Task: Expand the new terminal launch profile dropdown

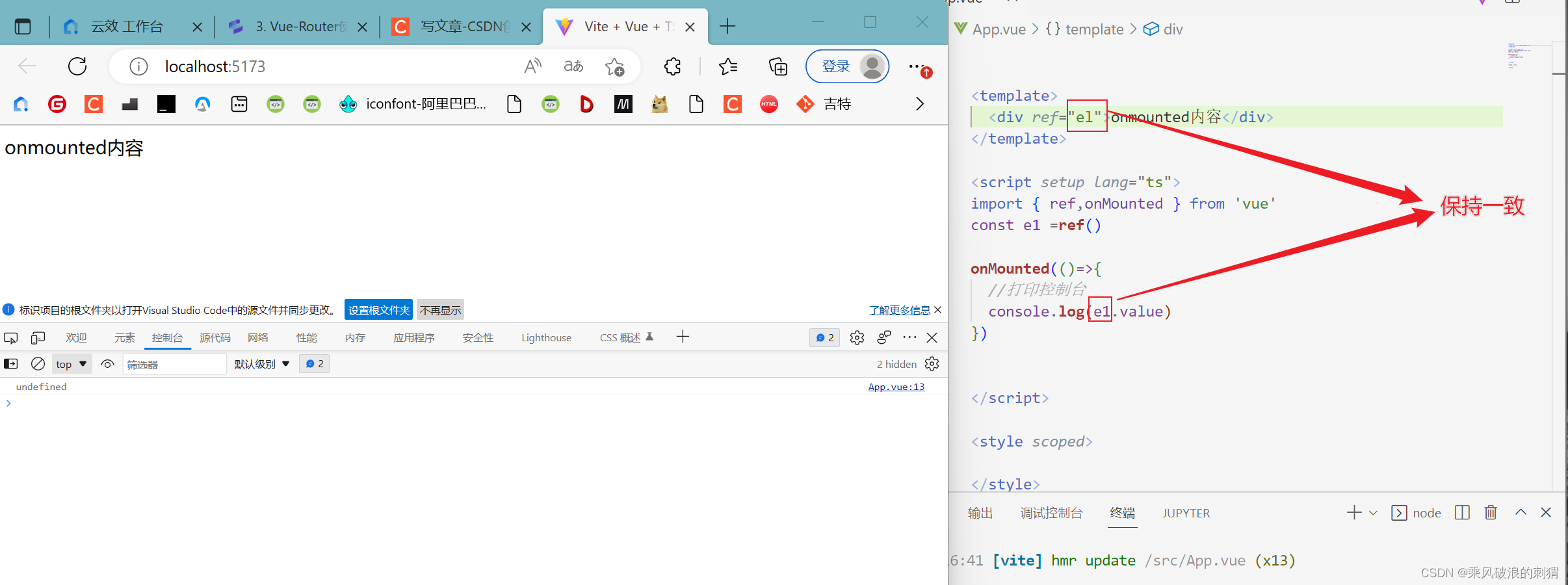Action: point(1373,512)
